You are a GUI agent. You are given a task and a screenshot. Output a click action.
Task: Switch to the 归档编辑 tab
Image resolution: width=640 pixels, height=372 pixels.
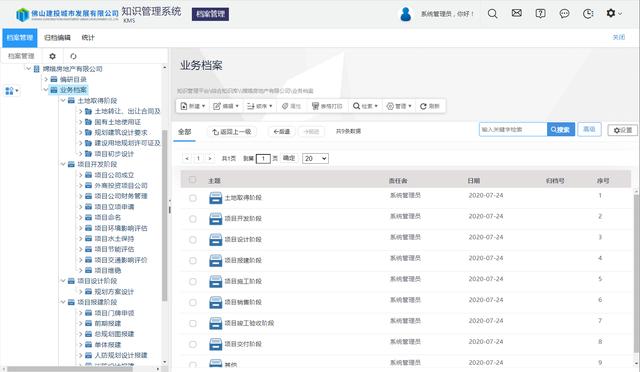pyautogui.click(x=57, y=38)
